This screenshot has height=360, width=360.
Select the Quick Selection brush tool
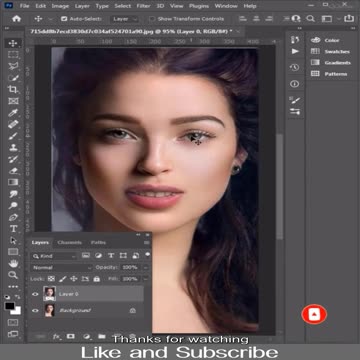point(13,78)
